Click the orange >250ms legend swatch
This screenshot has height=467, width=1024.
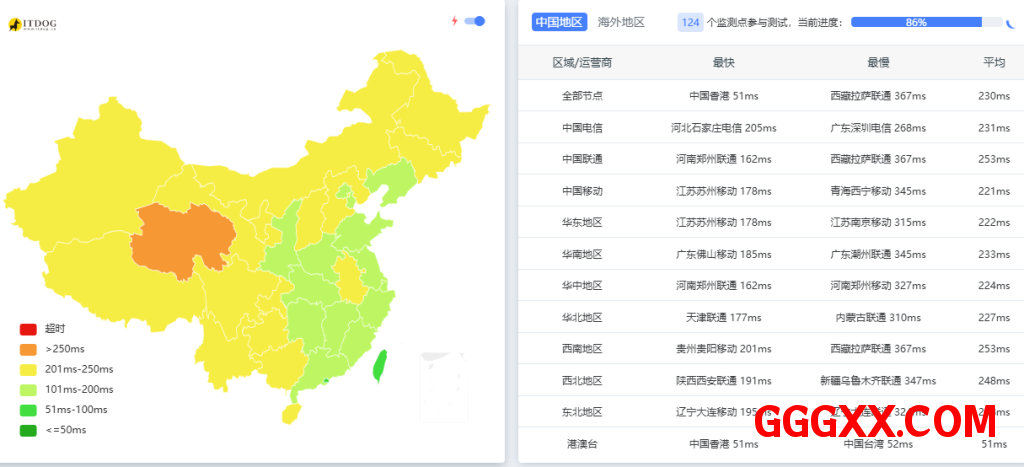(x=28, y=349)
